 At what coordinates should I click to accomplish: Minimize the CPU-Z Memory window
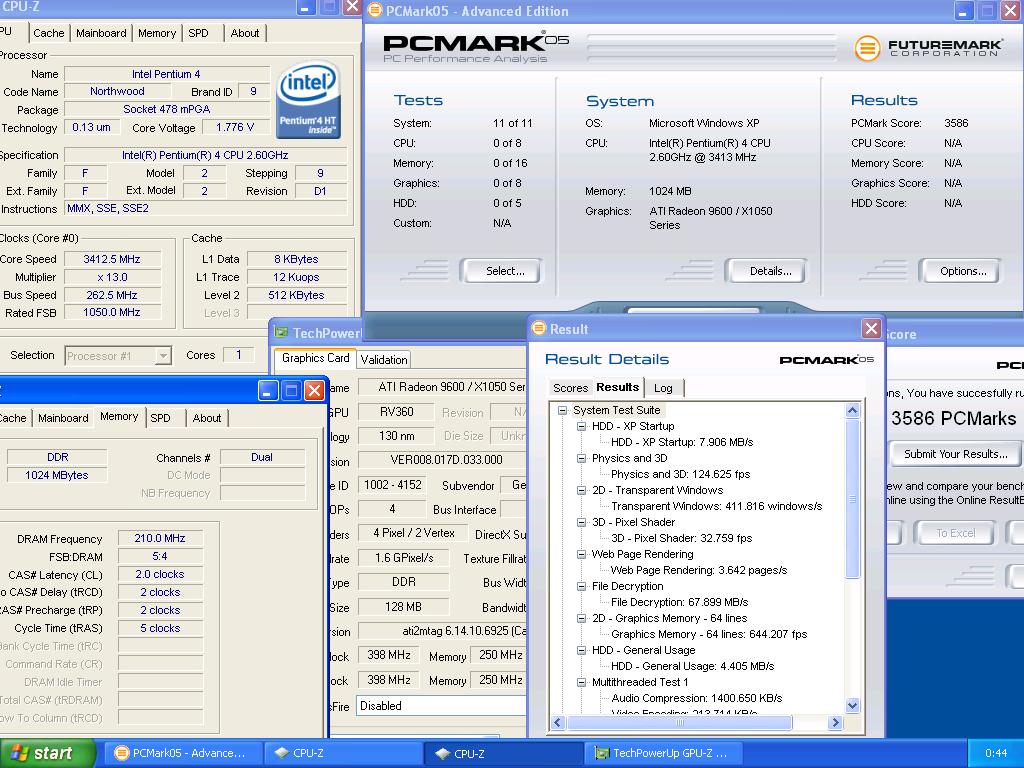(x=268, y=391)
